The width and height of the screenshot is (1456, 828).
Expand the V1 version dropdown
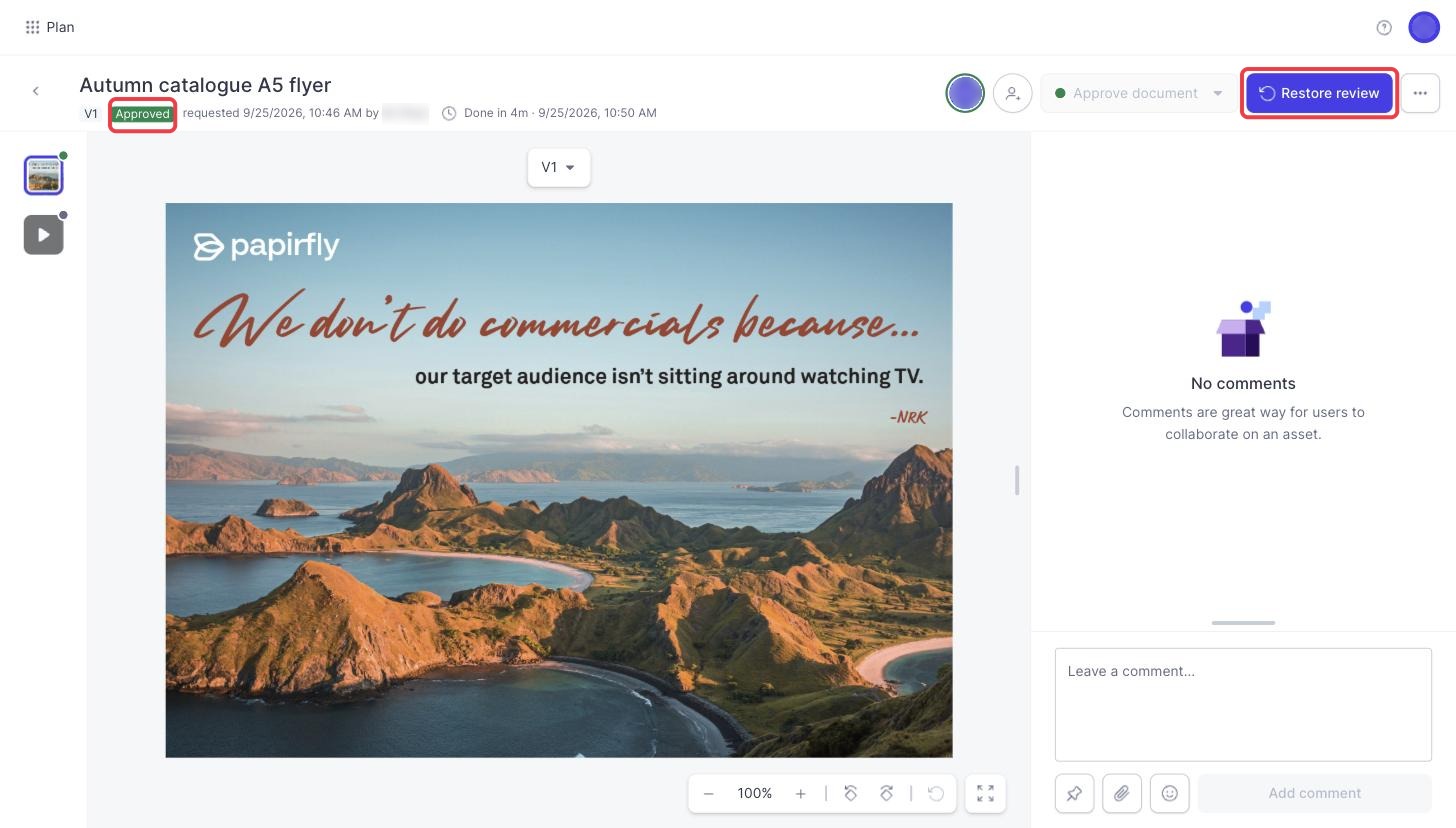point(559,167)
